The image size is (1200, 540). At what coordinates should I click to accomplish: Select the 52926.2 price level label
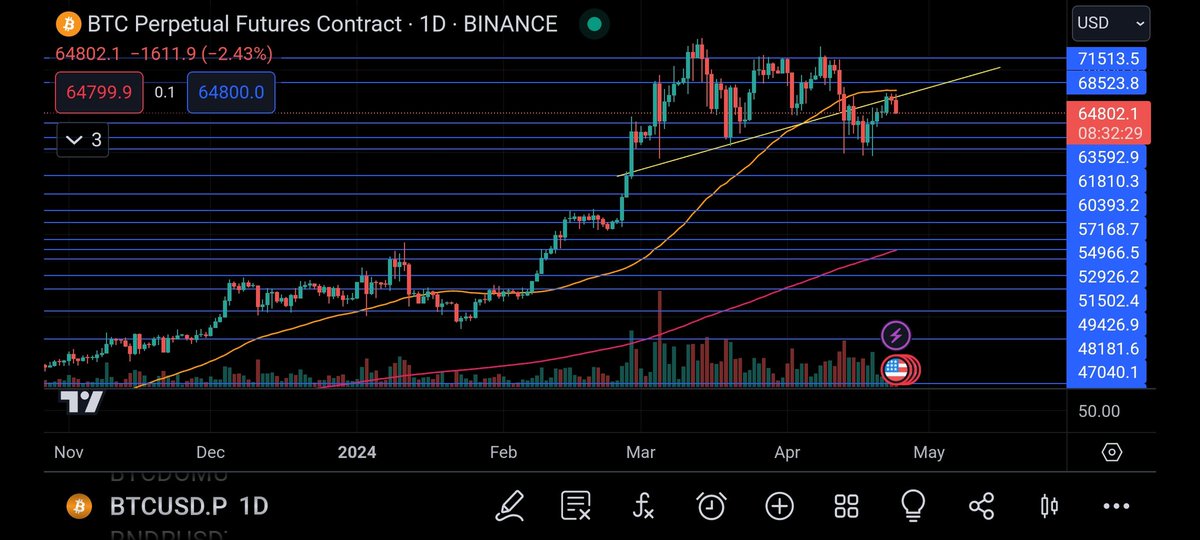[x=1107, y=277]
